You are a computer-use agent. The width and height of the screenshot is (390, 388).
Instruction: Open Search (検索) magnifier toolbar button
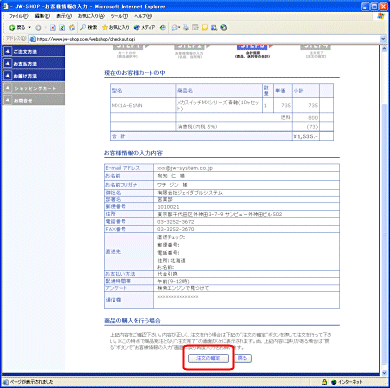coord(89,28)
